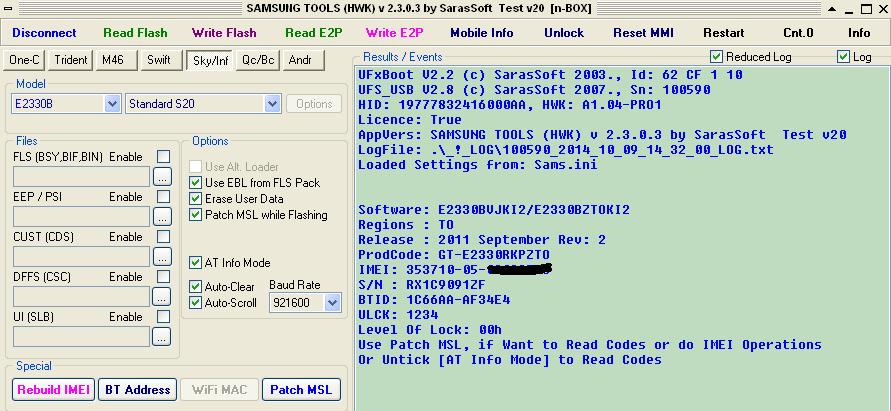Image resolution: width=891 pixels, height=411 pixels.
Task: Browse for UI (SLB) file
Action: click(162, 336)
